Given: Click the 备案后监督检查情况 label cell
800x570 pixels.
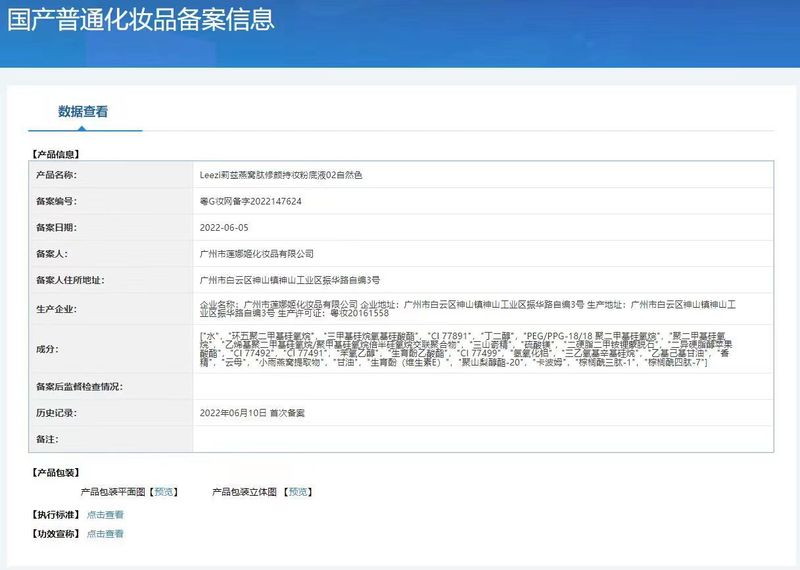Looking at the screenshot, I should point(111,387).
